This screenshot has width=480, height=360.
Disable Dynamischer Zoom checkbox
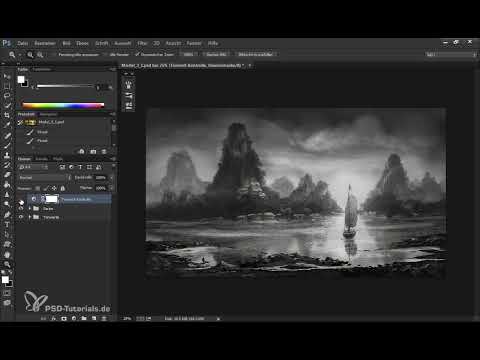pyautogui.click(x=137, y=54)
